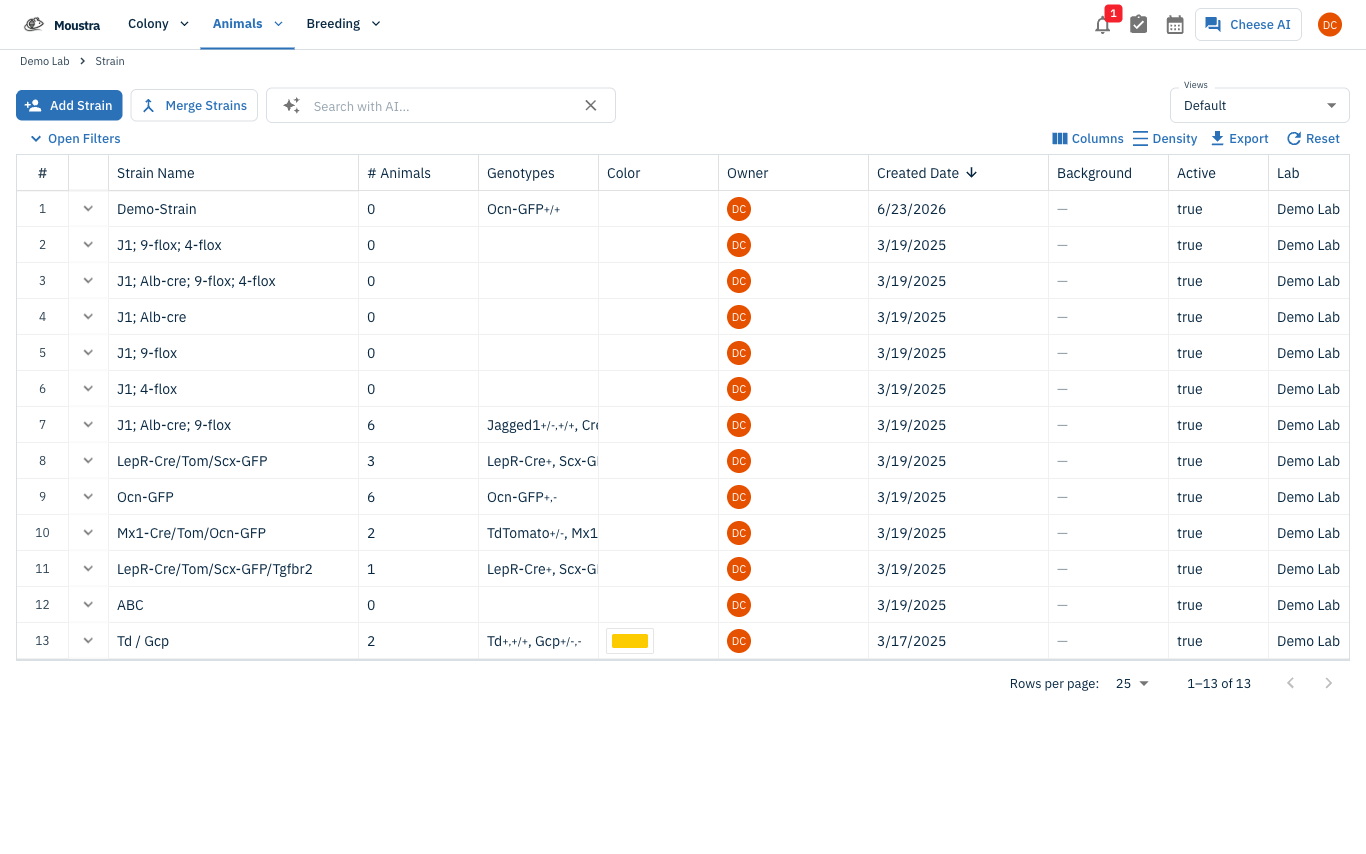This screenshot has height=854, width=1366.
Task: Click the Moustra logo
Action: point(62,24)
